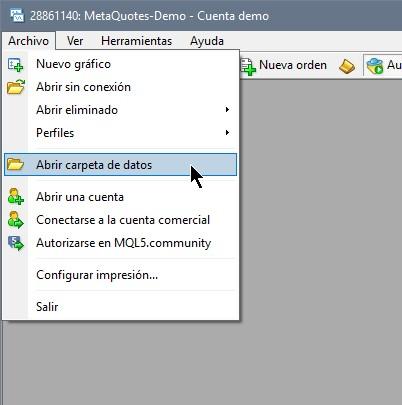Click the Abrir carpeta de datos folder icon
This screenshot has width=402, height=405.
tap(15, 164)
